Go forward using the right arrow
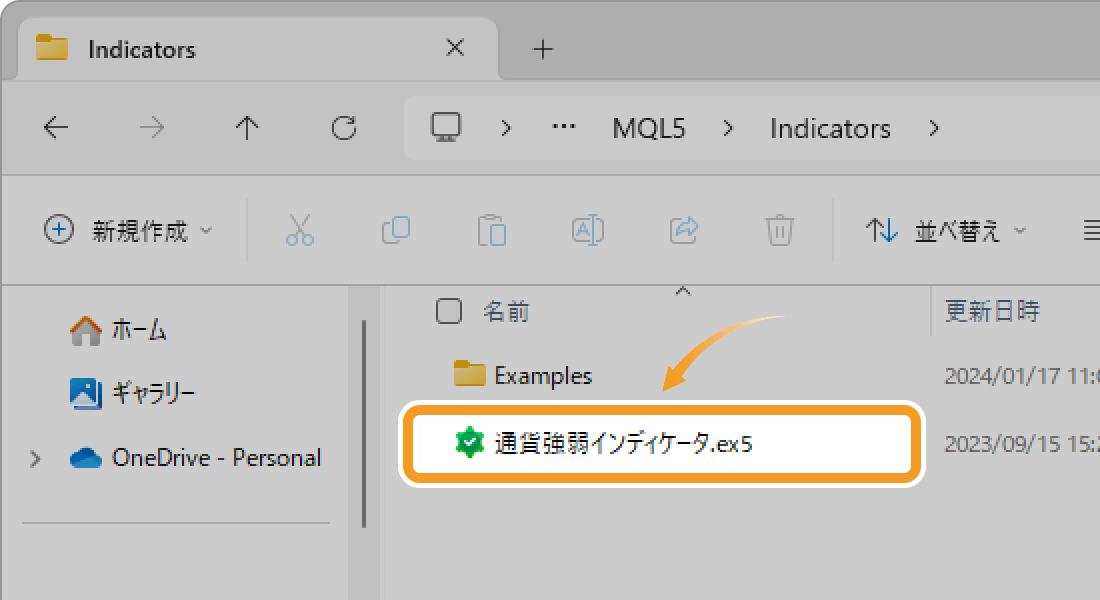The image size is (1100, 600). pyautogui.click(x=152, y=128)
